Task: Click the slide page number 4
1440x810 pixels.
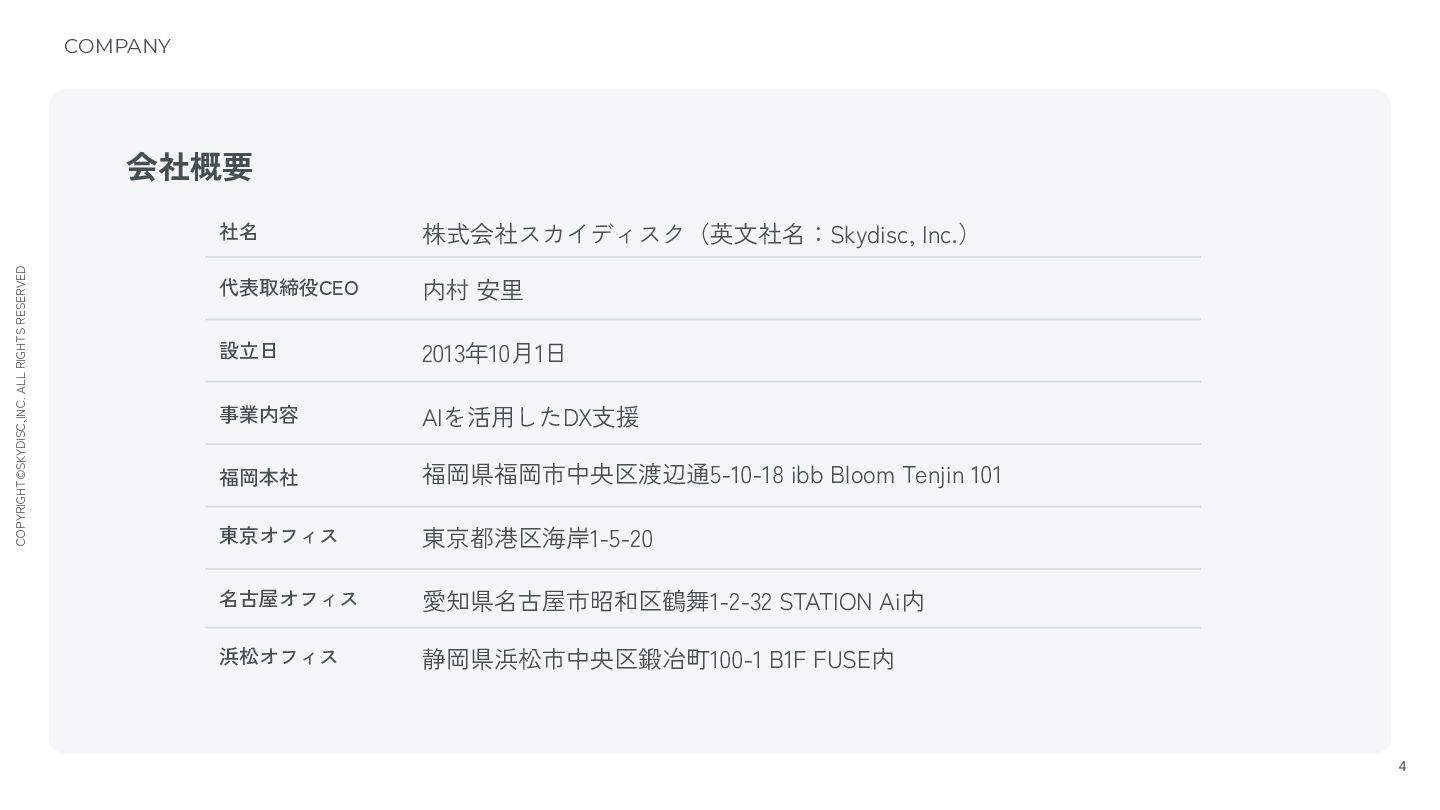Action: 1402,767
